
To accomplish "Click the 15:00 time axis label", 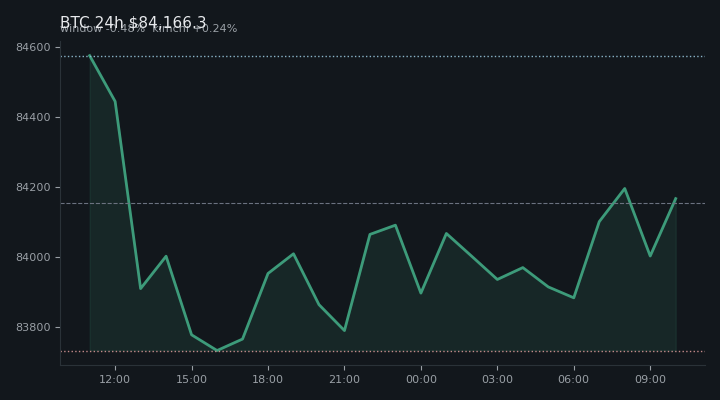I will point(191,379).
